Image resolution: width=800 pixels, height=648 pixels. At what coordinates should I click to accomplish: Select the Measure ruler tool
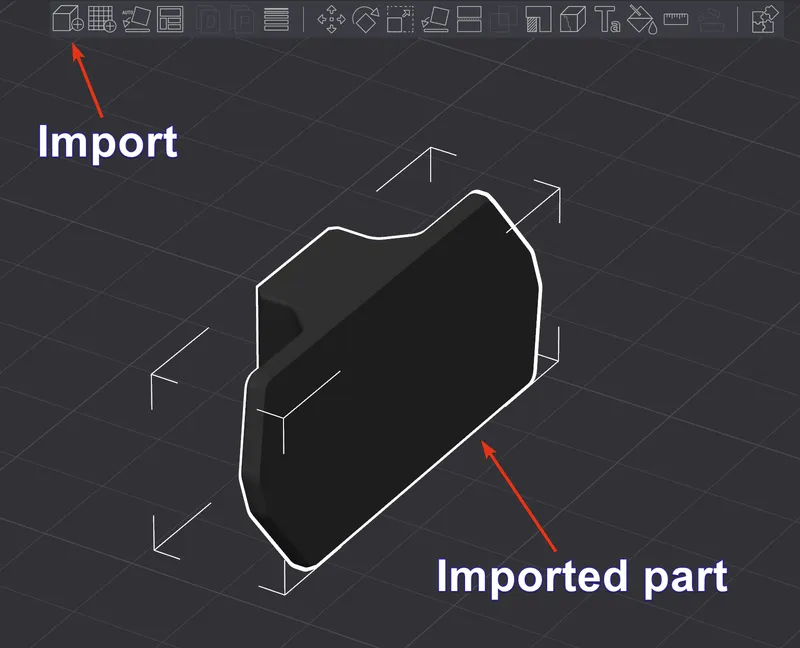(x=676, y=19)
